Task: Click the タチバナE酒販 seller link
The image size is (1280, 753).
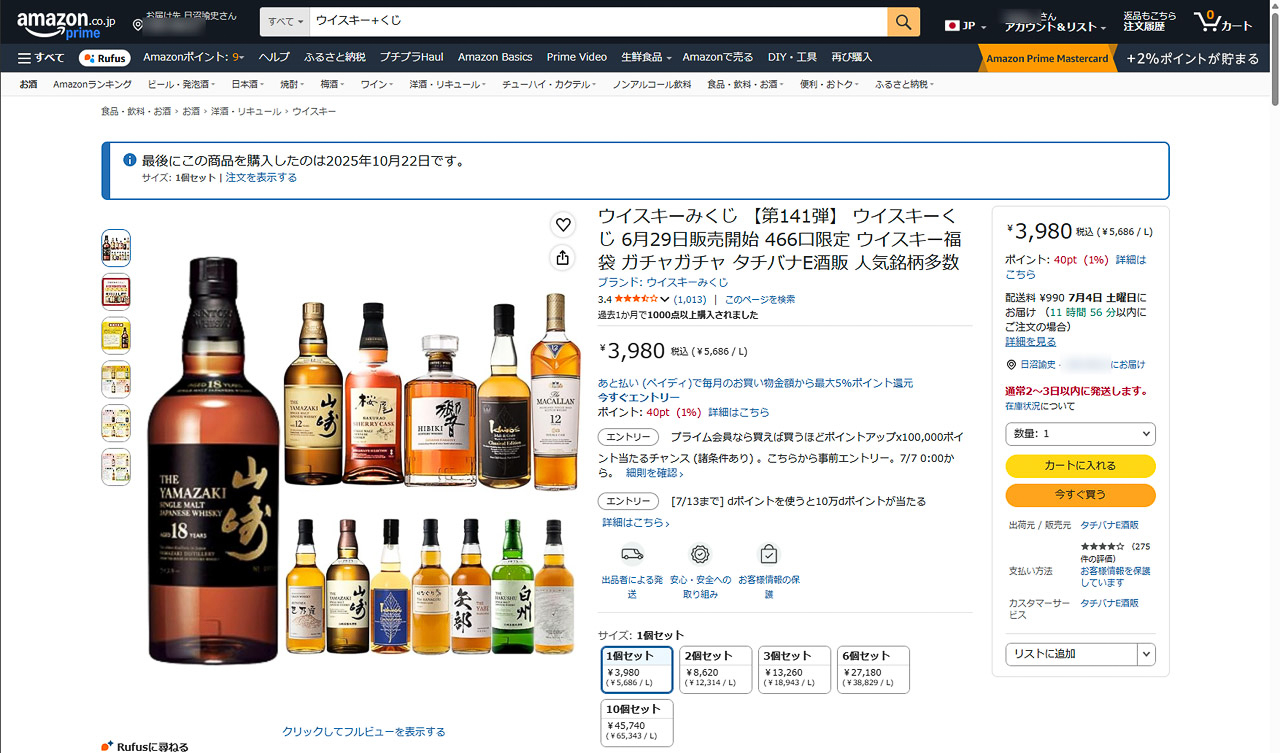Action: tap(1109, 525)
